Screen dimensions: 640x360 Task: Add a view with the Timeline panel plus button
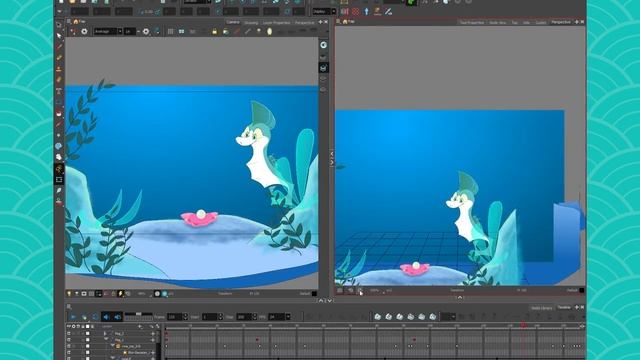point(577,307)
